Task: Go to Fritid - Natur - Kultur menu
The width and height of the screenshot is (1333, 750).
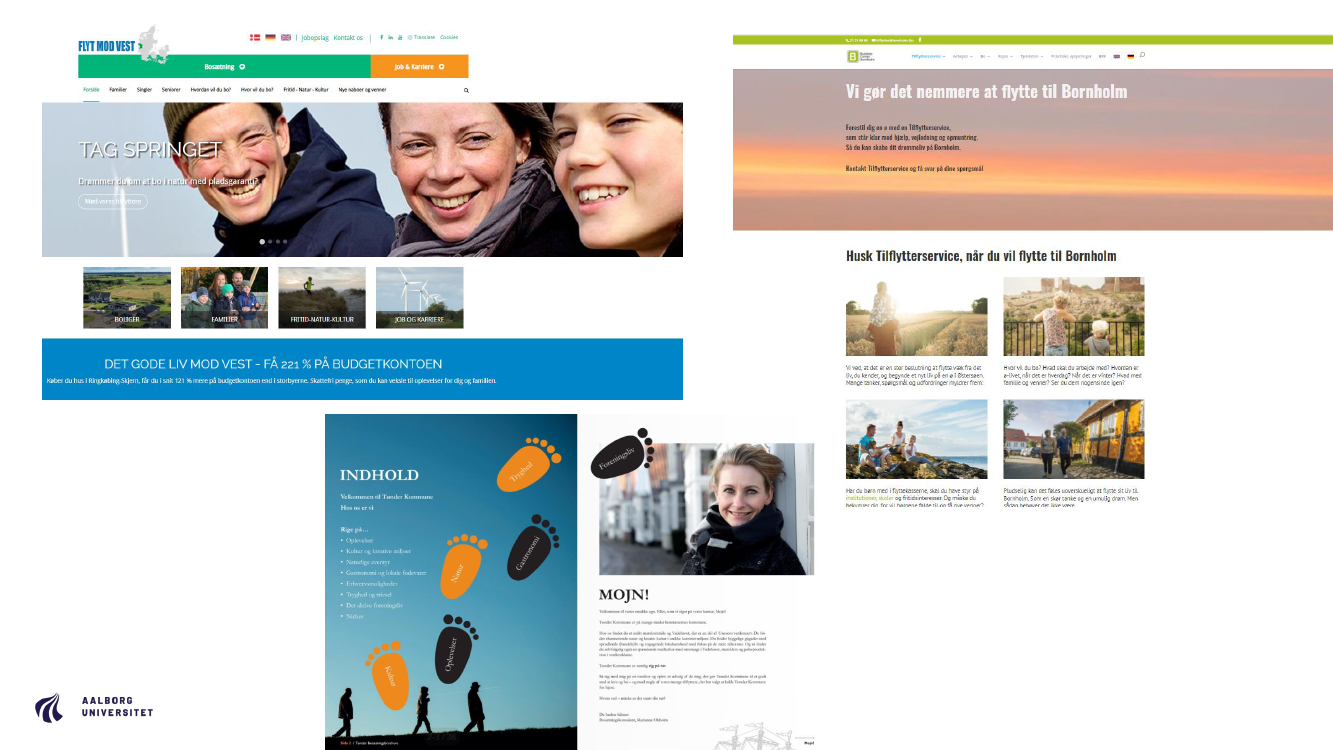Action: click(x=306, y=90)
